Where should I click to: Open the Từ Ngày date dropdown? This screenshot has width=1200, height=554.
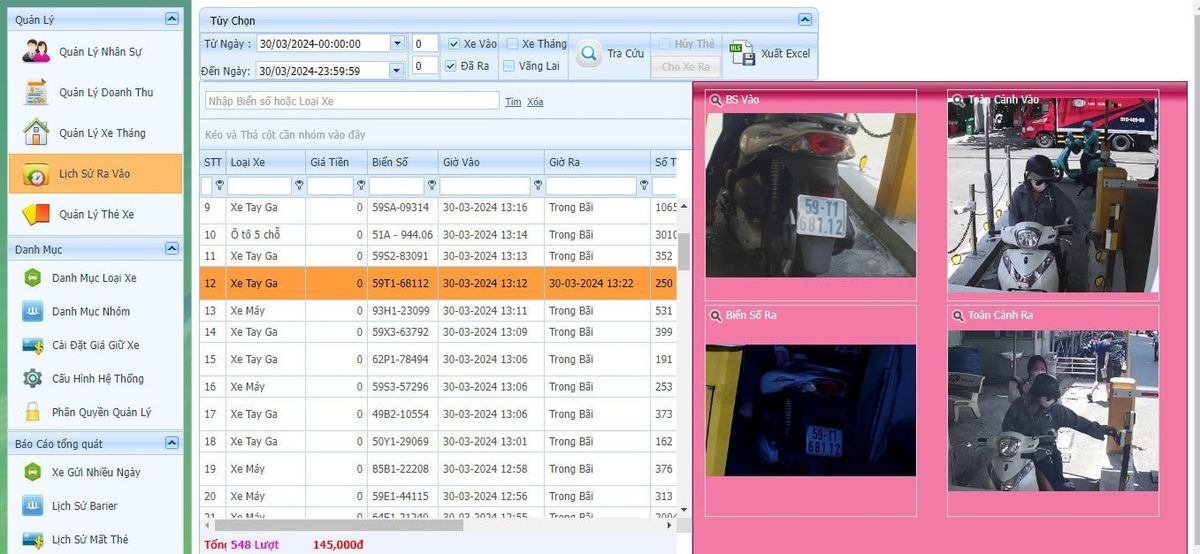click(397, 44)
